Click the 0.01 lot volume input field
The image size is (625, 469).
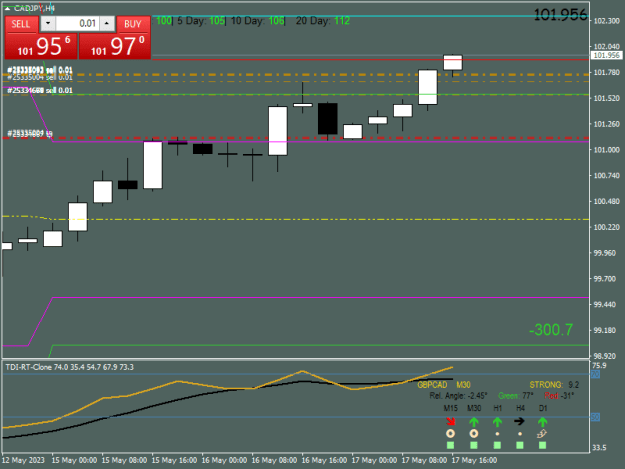click(x=77, y=24)
